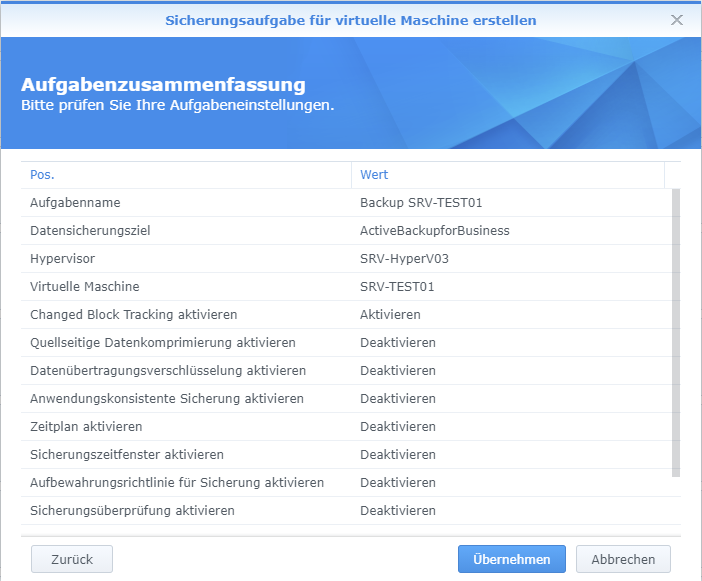Select the Hypervisor row label

62,259
